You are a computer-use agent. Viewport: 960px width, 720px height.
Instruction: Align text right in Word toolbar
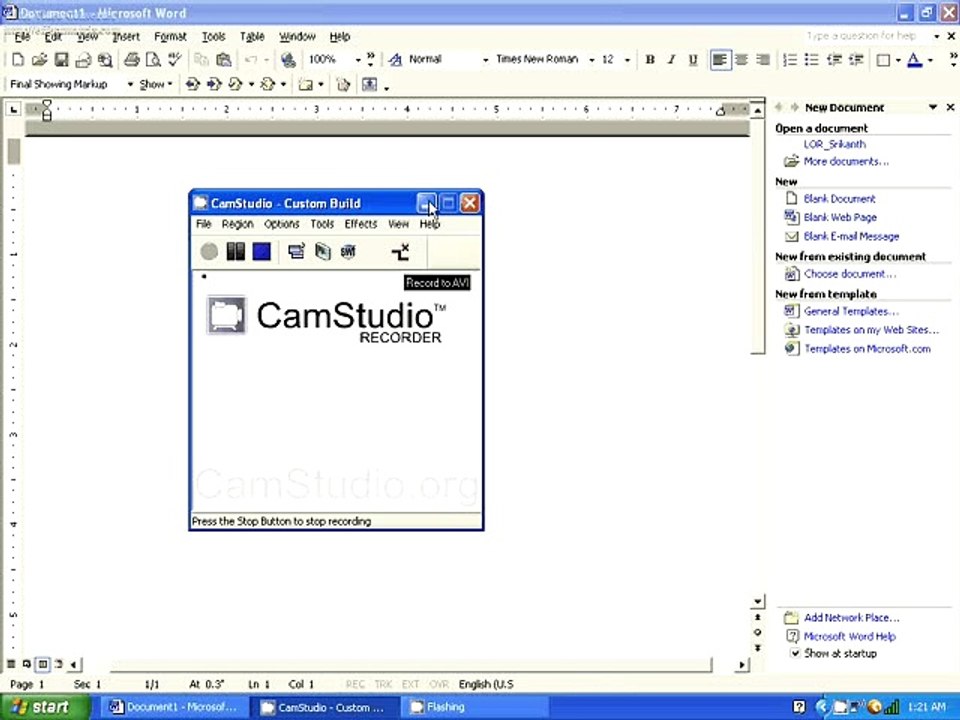tap(763, 59)
